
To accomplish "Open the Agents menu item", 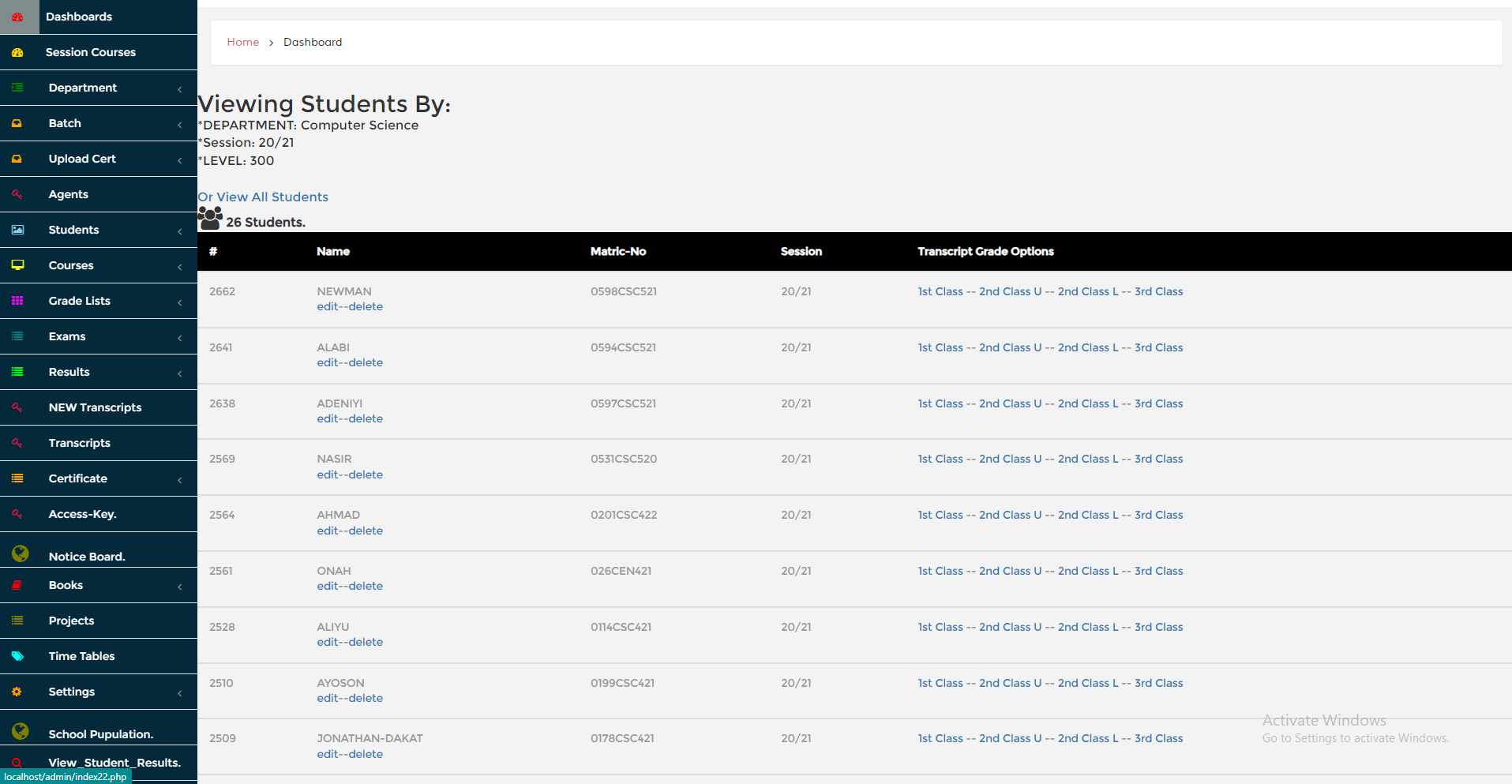I will tap(68, 194).
